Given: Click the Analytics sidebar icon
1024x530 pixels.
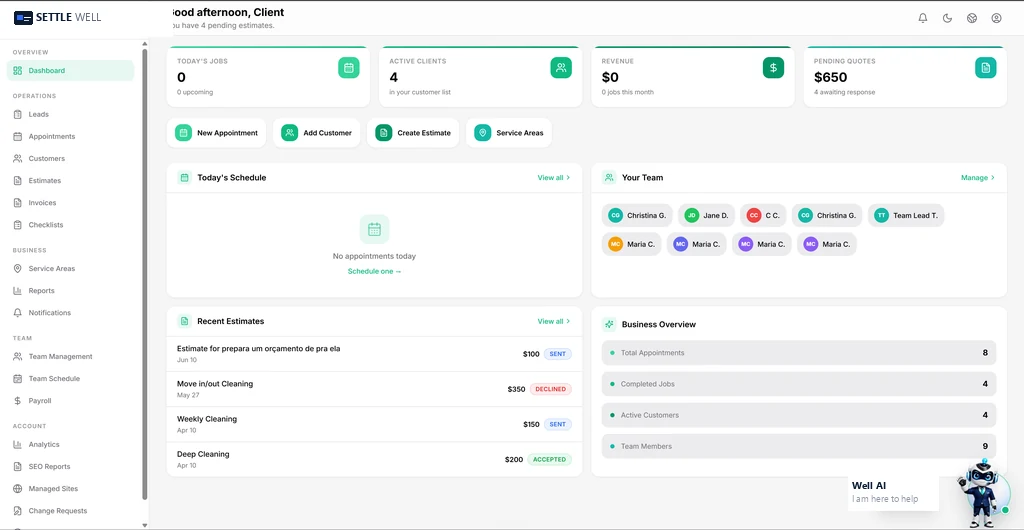Looking at the screenshot, I should pyautogui.click(x=18, y=444).
